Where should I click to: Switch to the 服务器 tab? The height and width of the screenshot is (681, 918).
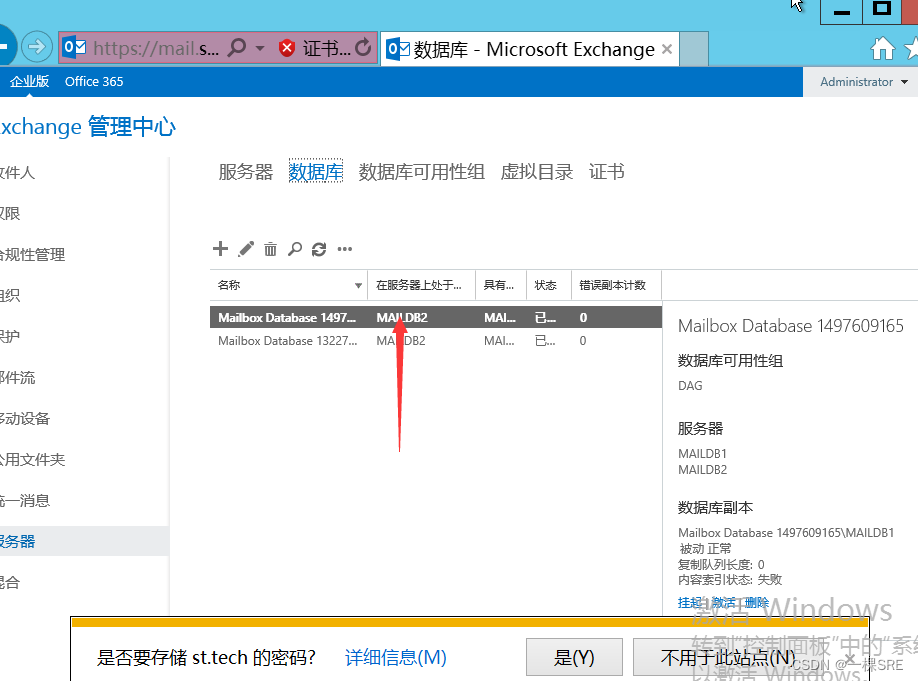(245, 171)
